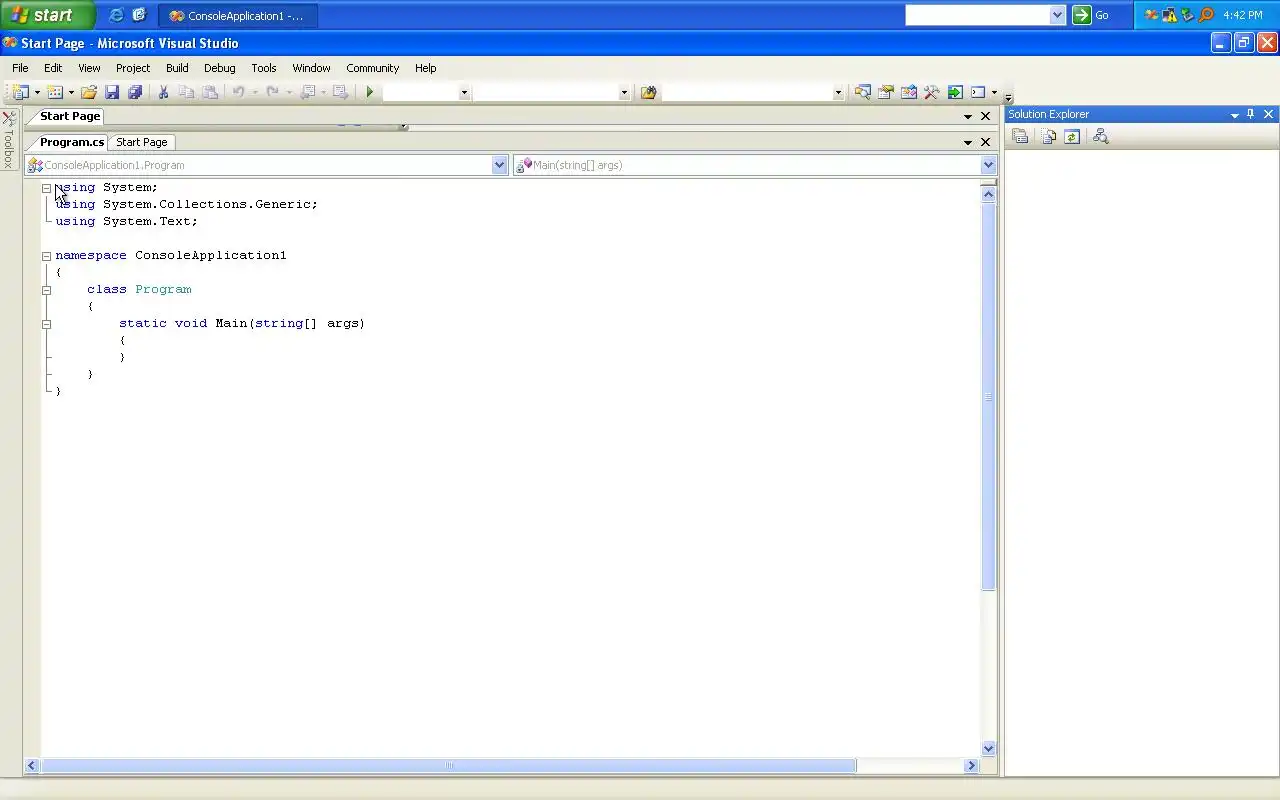Click the Add New Item toolbar icon
Image resolution: width=1280 pixels, height=800 pixels.
pyautogui.click(x=55, y=92)
